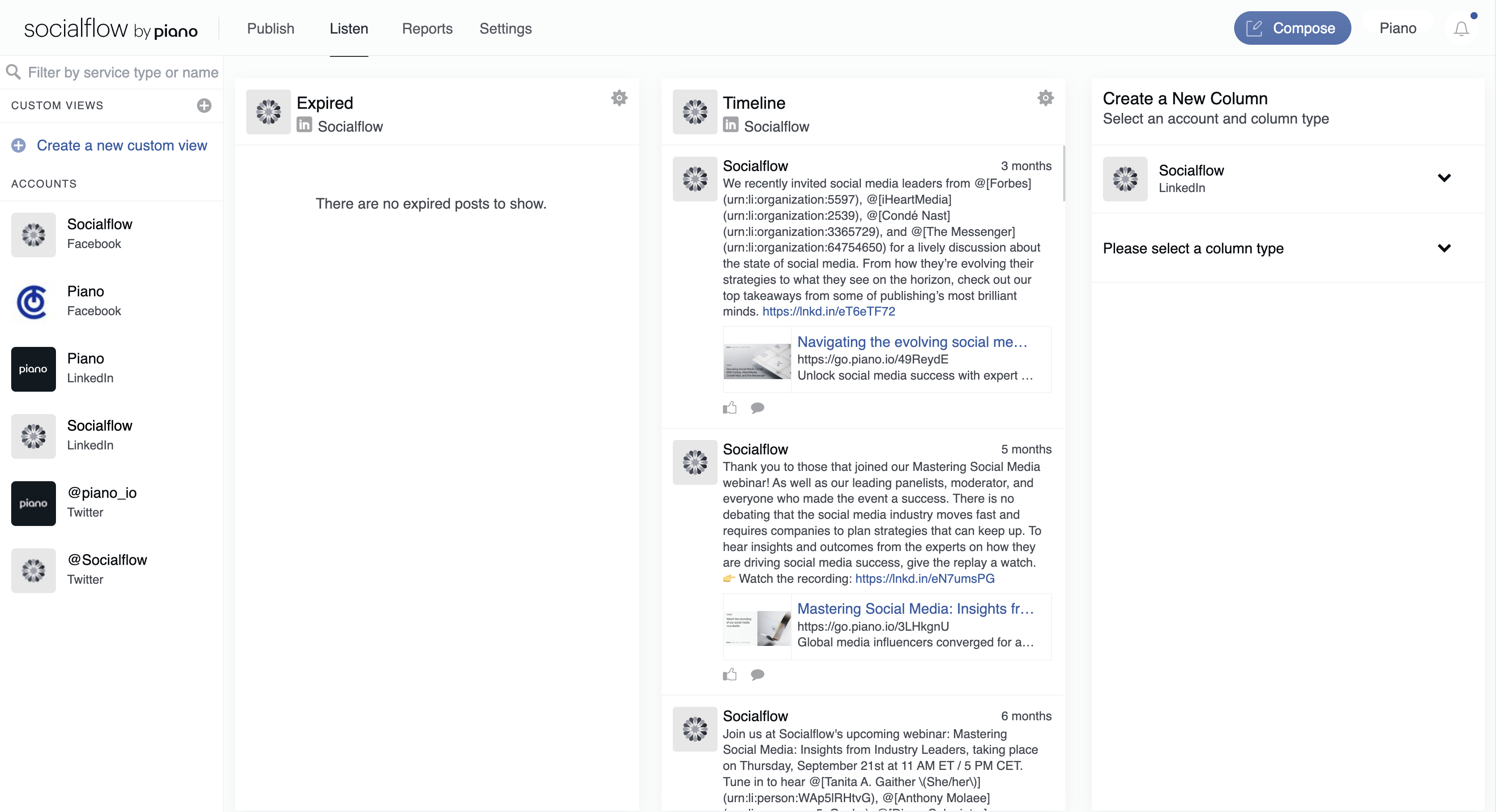The height and width of the screenshot is (812, 1496).
Task: Like the 3 months Socialflow post
Action: 729,408
